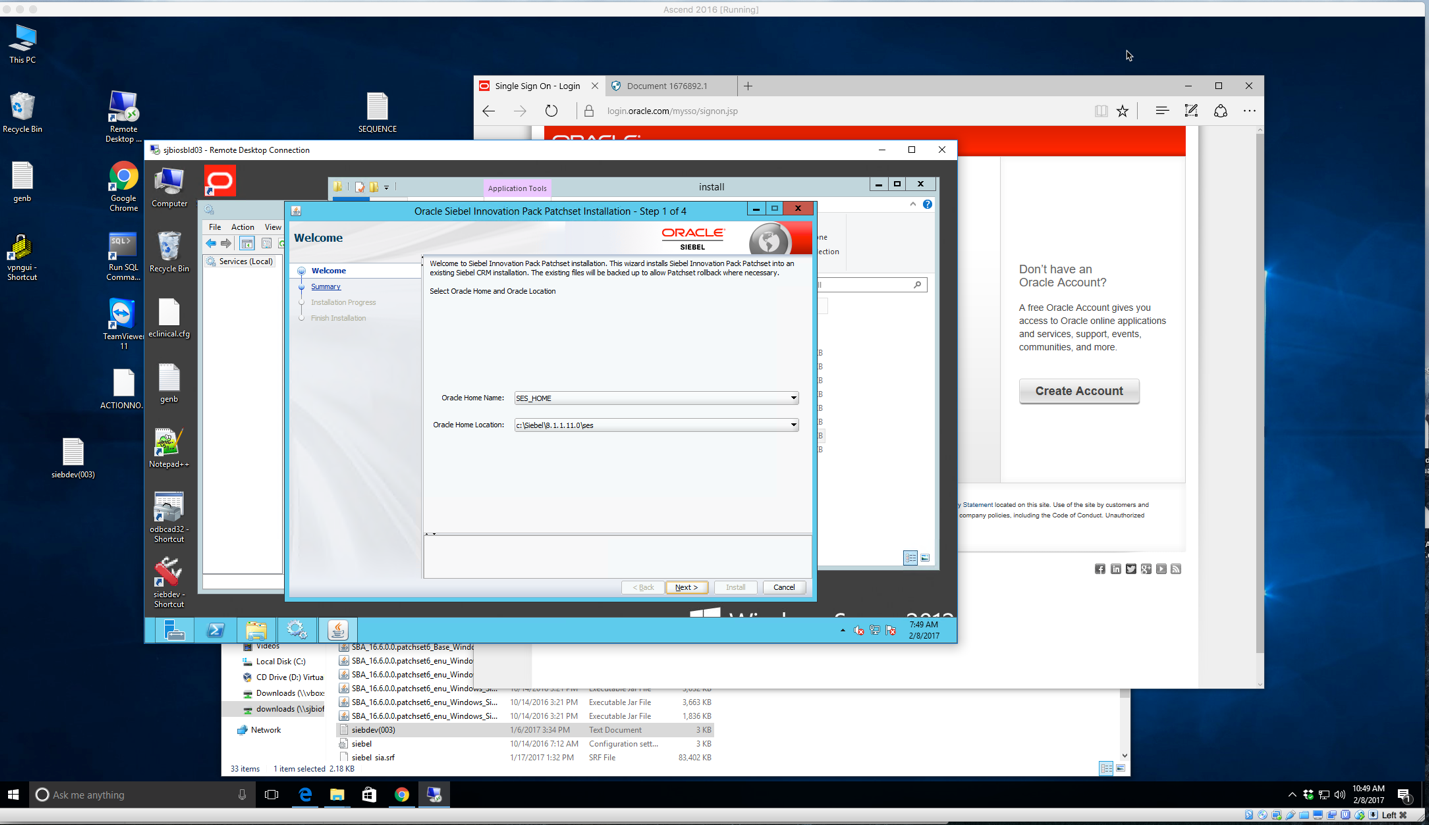Open the File menu in Services window
Viewport: 1429px width, 825px height.
coord(215,227)
